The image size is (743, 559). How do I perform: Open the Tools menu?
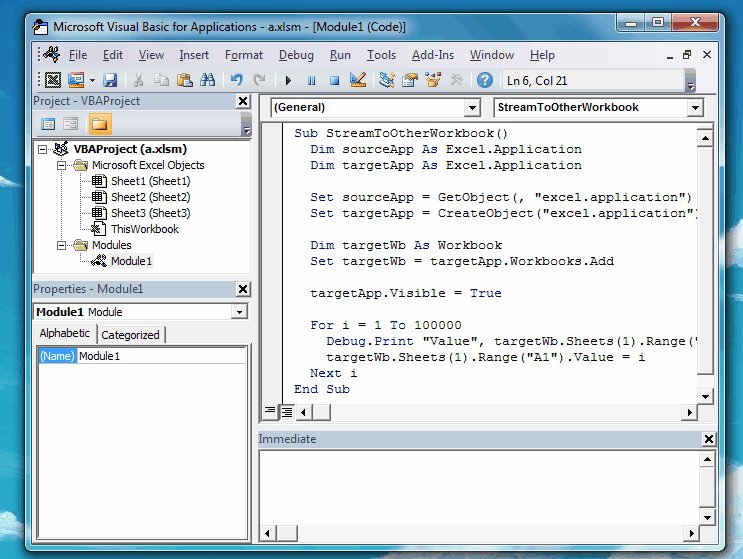[381, 55]
